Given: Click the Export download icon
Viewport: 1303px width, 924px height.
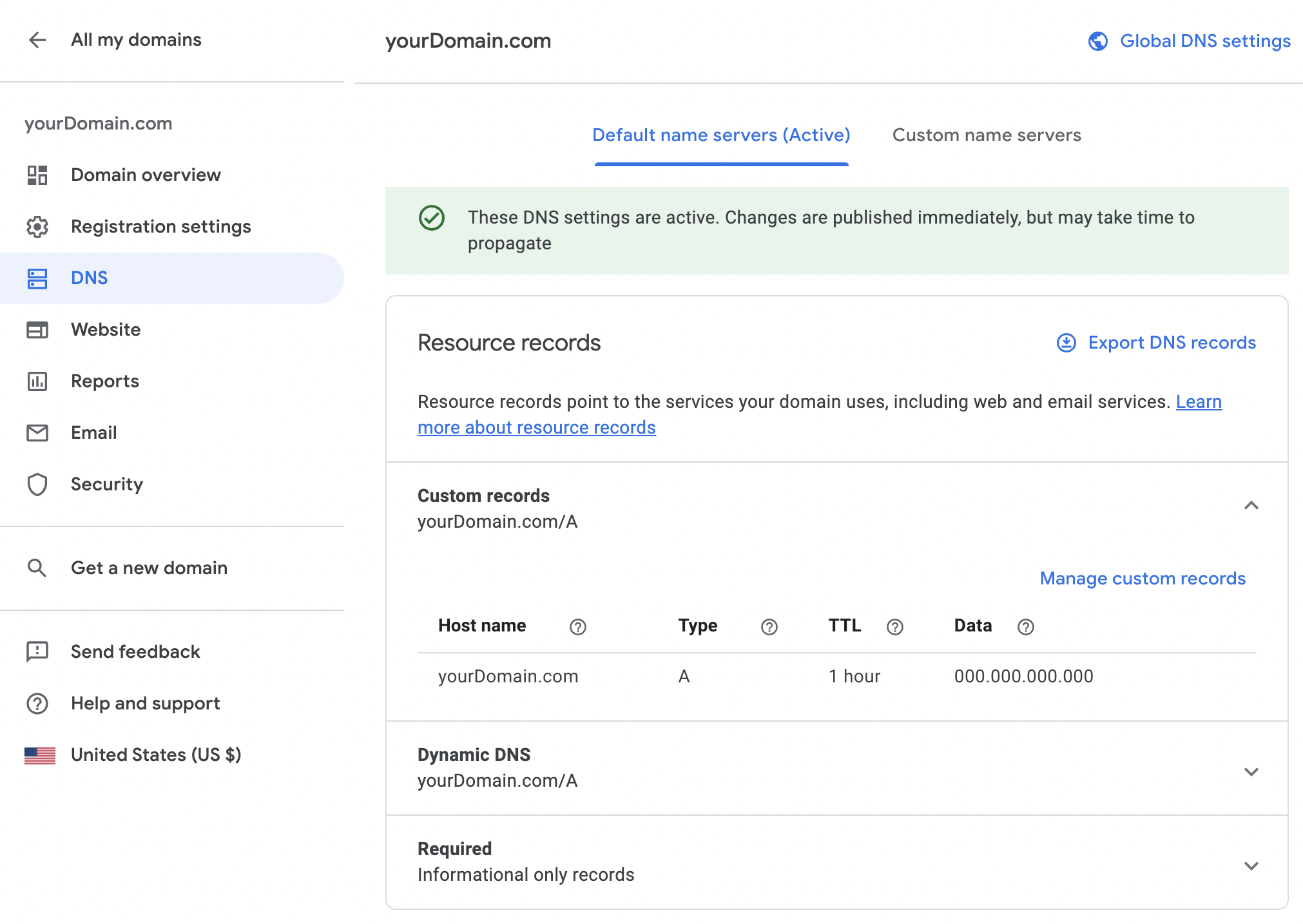Looking at the screenshot, I should coord(1067,343).
